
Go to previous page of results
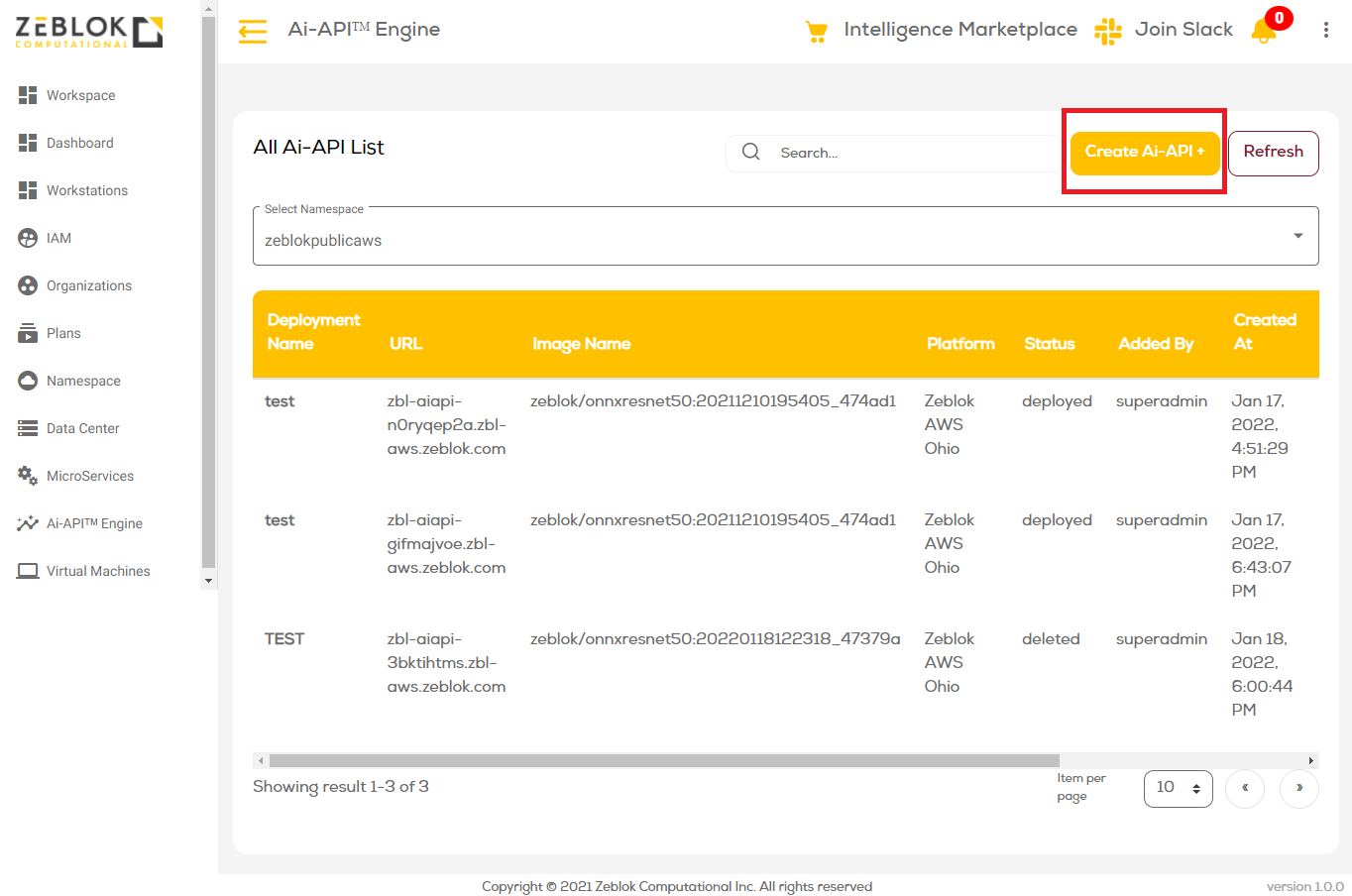pos(1244,788)
